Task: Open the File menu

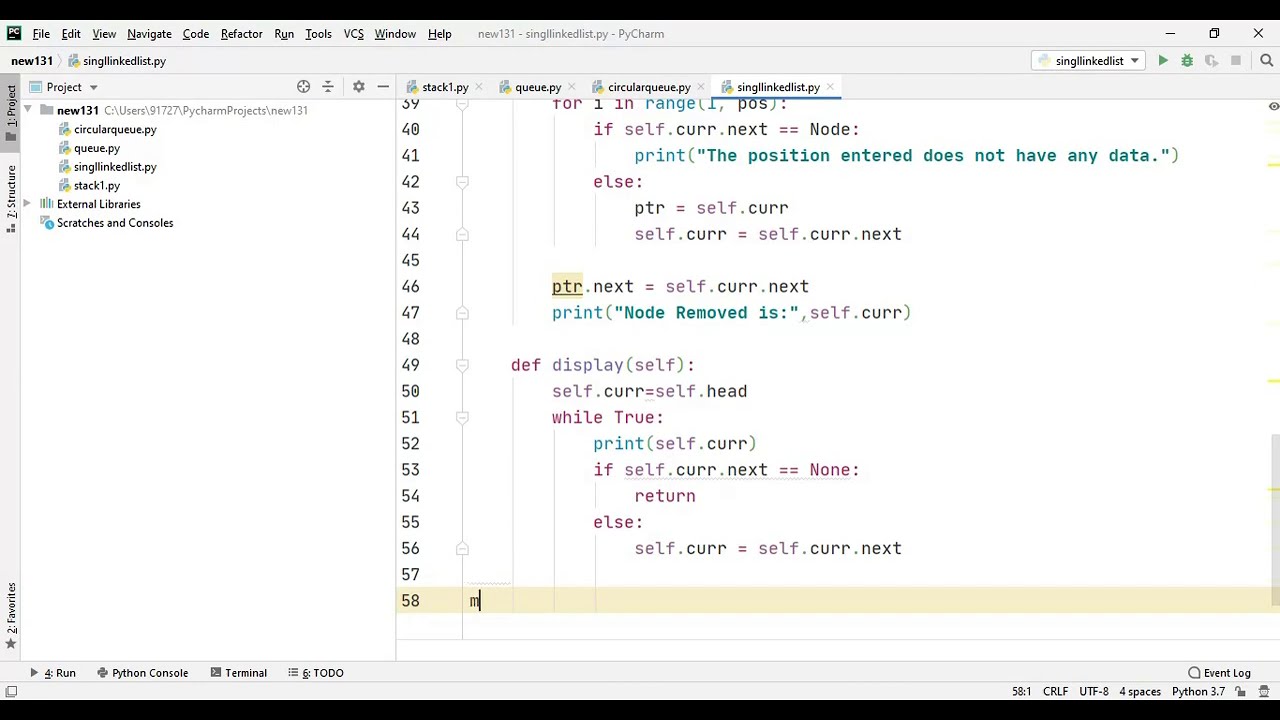Action: click(x=41, y=34)
